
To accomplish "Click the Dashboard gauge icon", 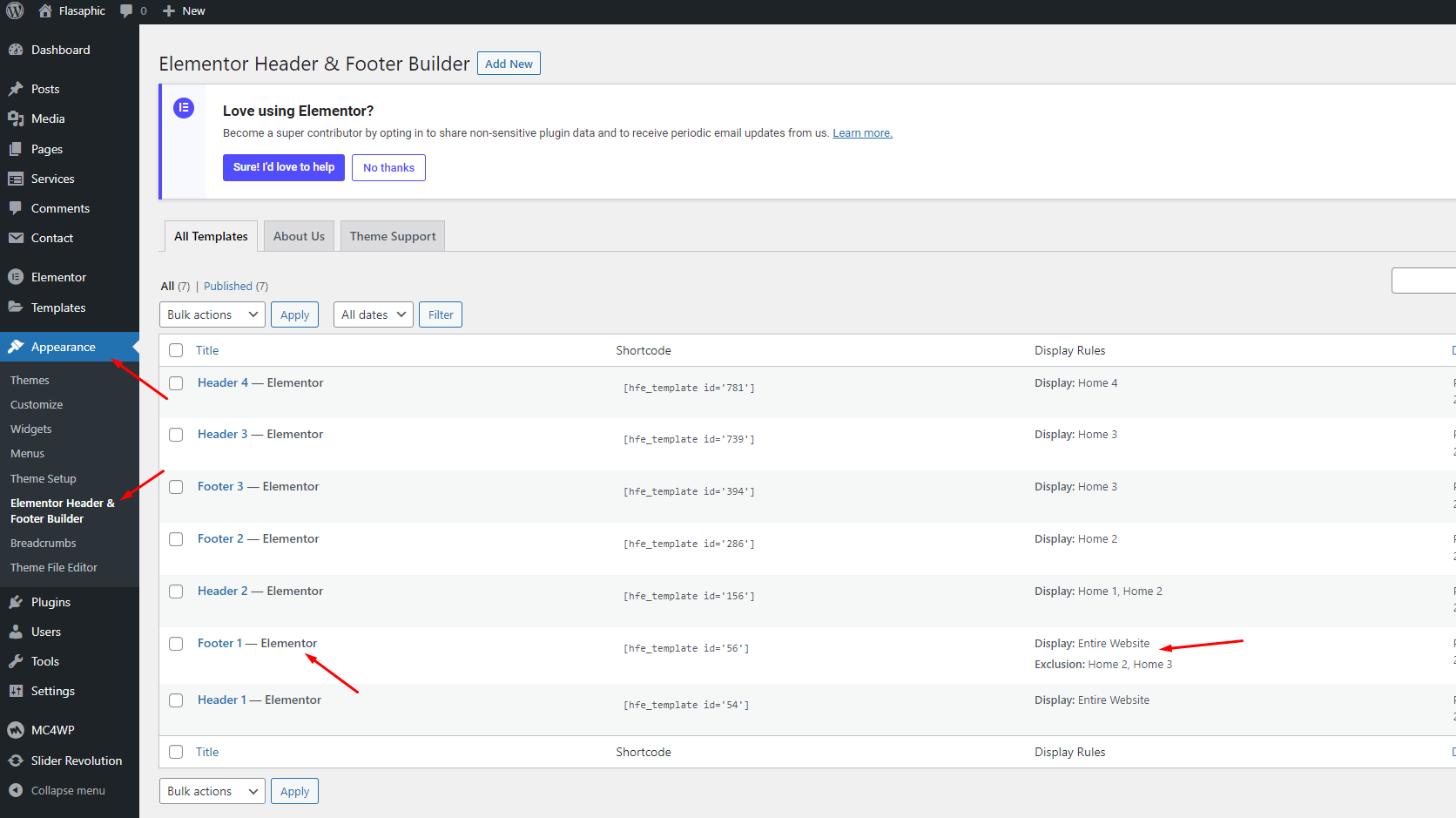I will click(16, 50).
